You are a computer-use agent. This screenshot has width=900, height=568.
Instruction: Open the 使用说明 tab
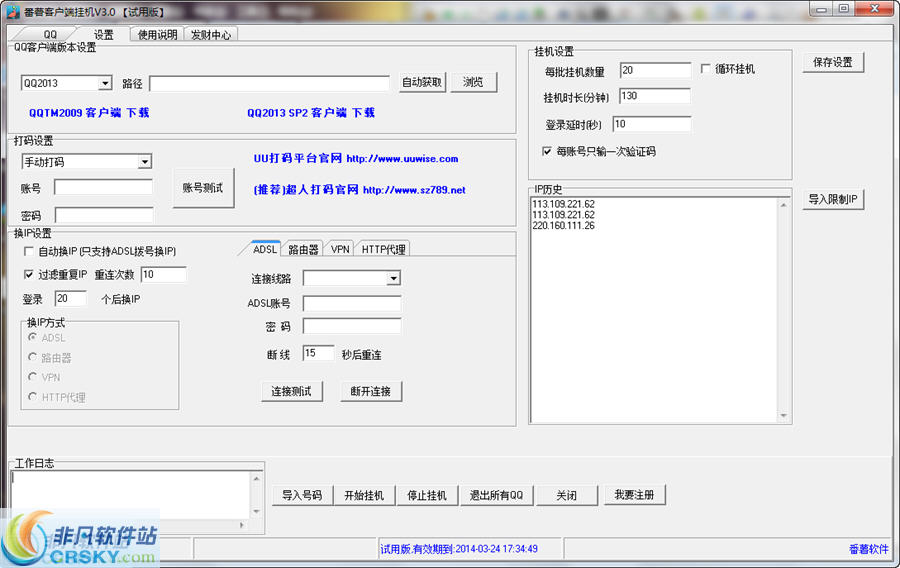157,34
